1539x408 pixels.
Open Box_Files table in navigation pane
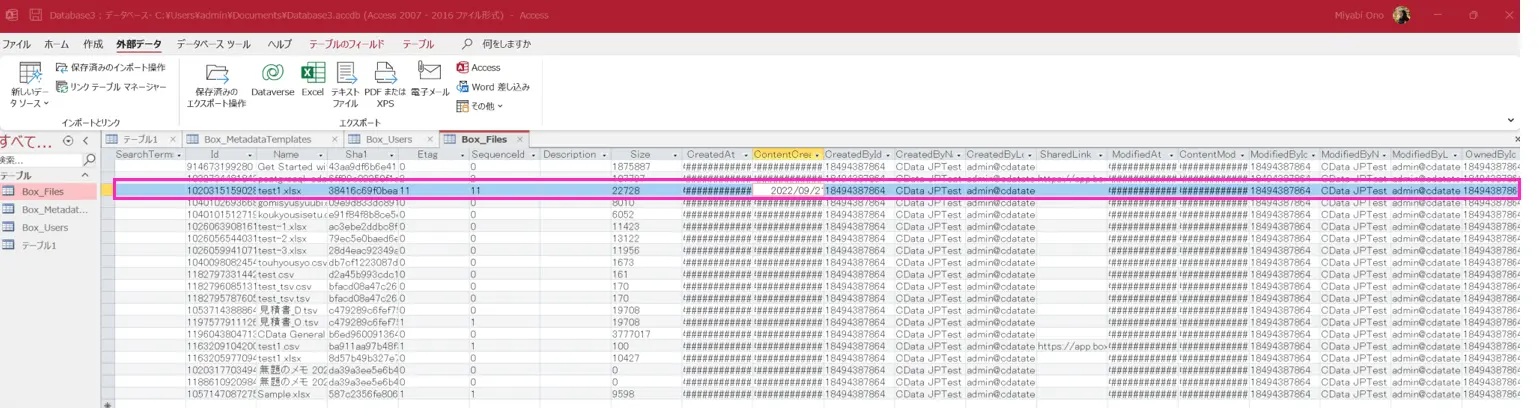coord(48,191)
